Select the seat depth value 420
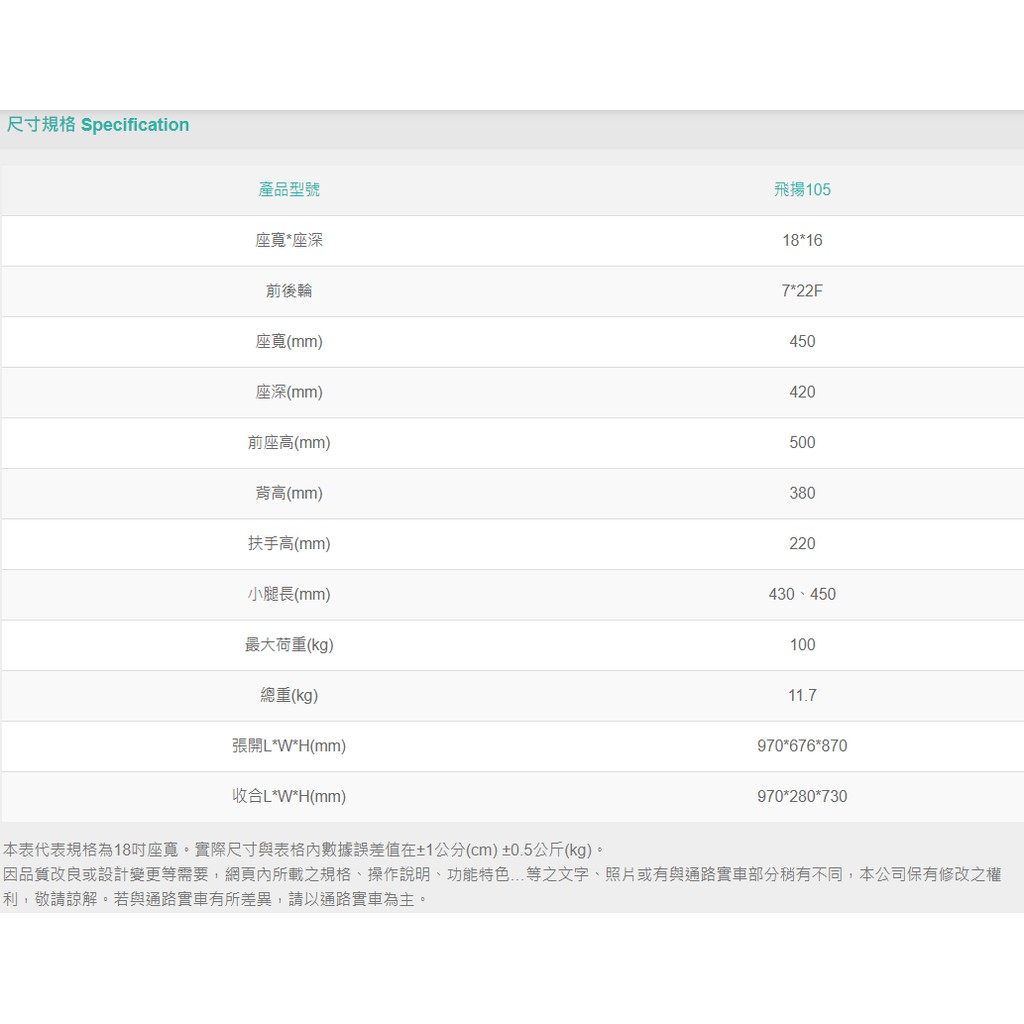This screenshot has height=1024, width=1024. click(802, 392)
